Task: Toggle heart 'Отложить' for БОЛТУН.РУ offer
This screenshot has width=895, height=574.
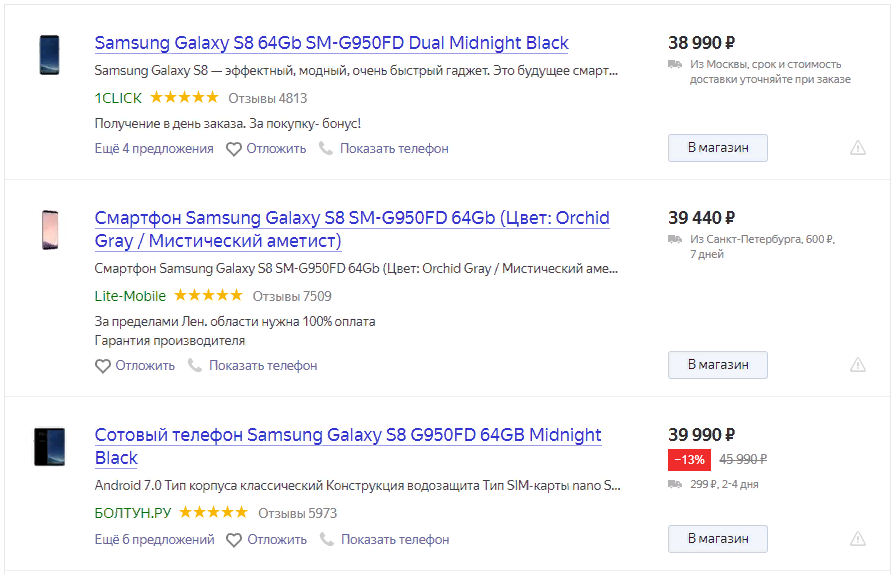Action: point(235,540)
